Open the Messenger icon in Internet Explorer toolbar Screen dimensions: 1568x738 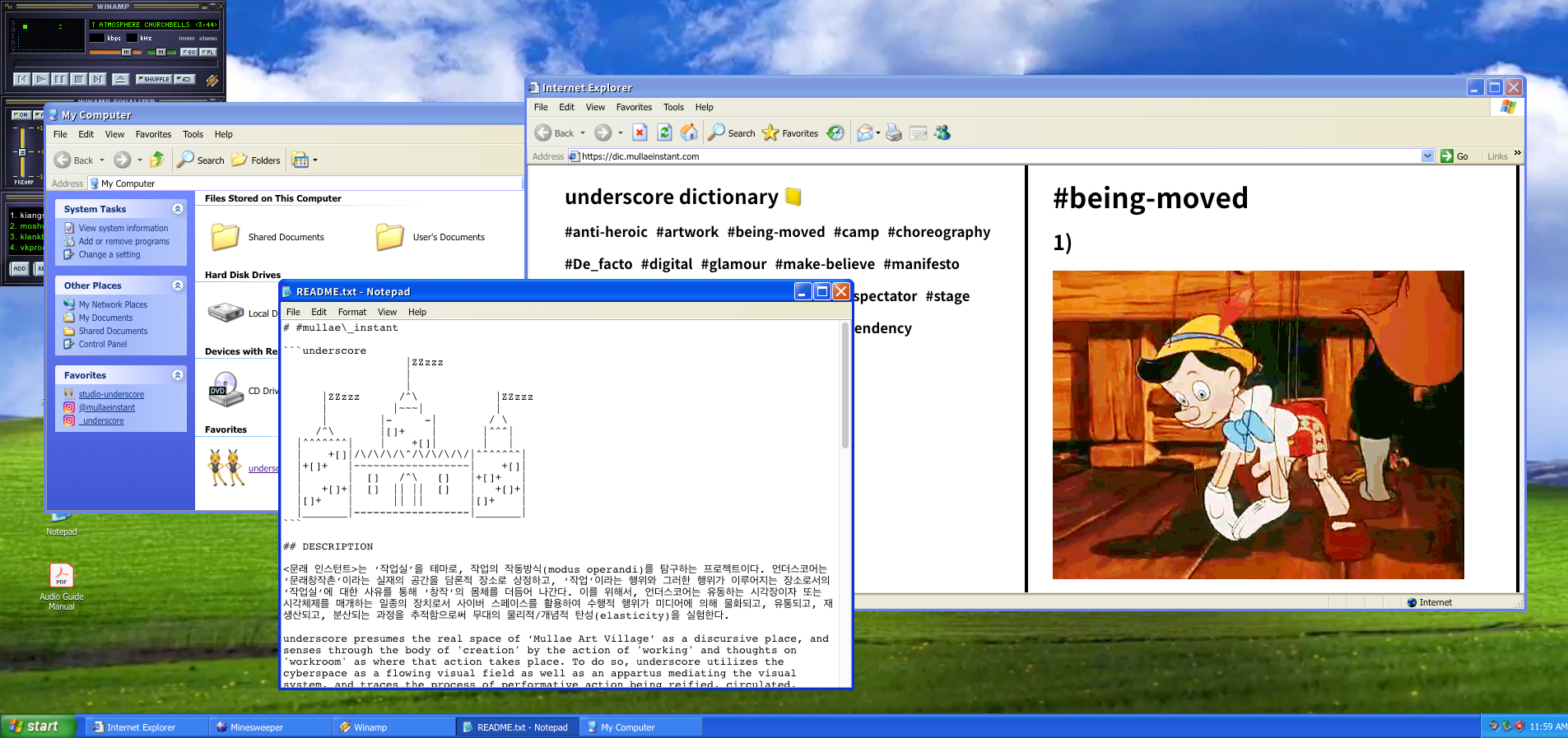coord(942,132)
